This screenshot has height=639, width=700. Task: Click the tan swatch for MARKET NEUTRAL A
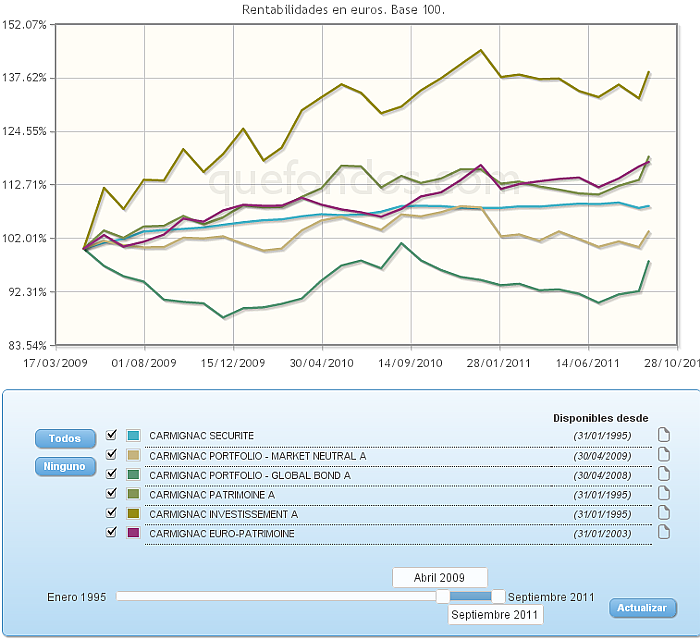133,455
